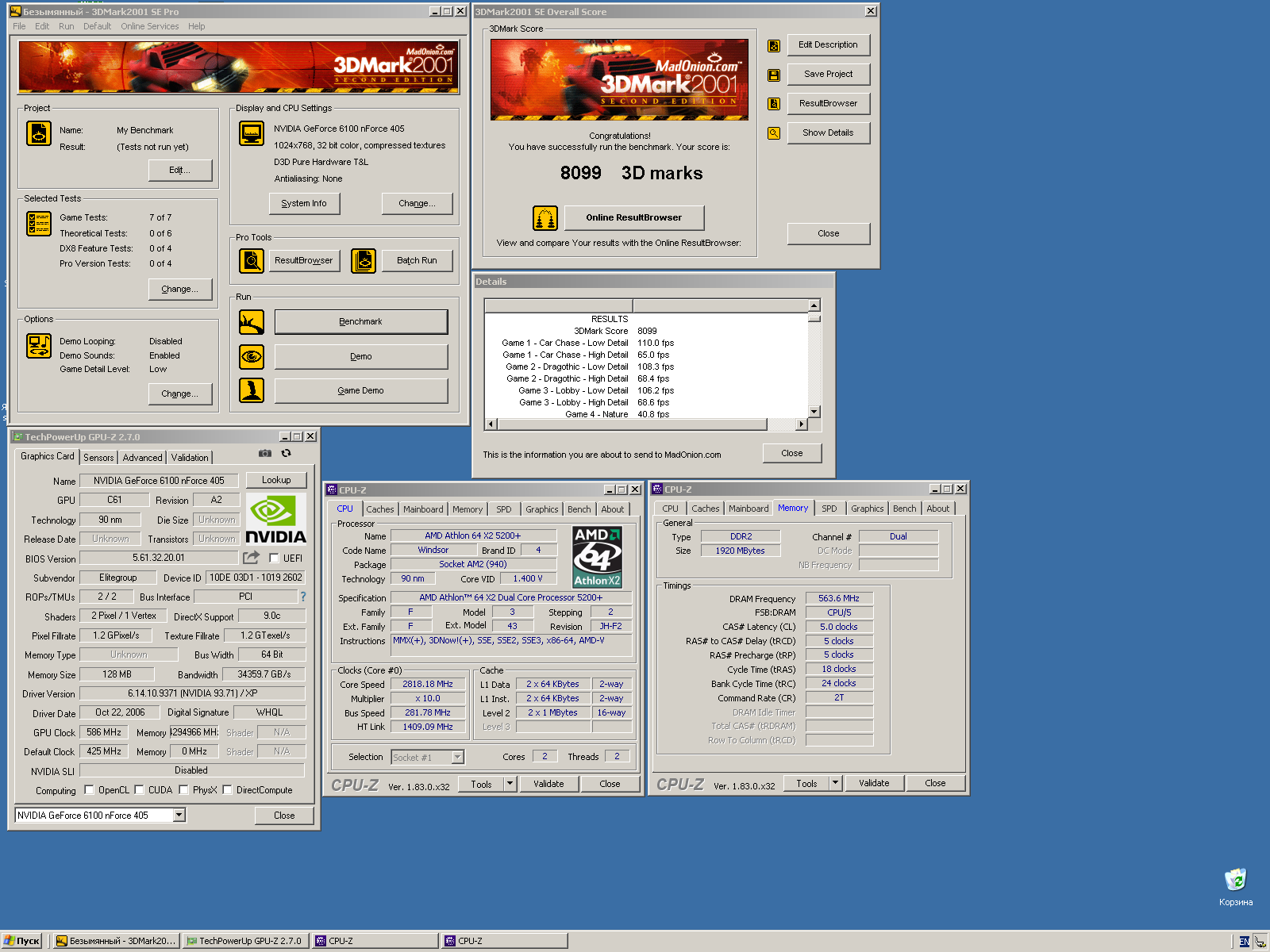Click the Show Details button

point(829,132)
